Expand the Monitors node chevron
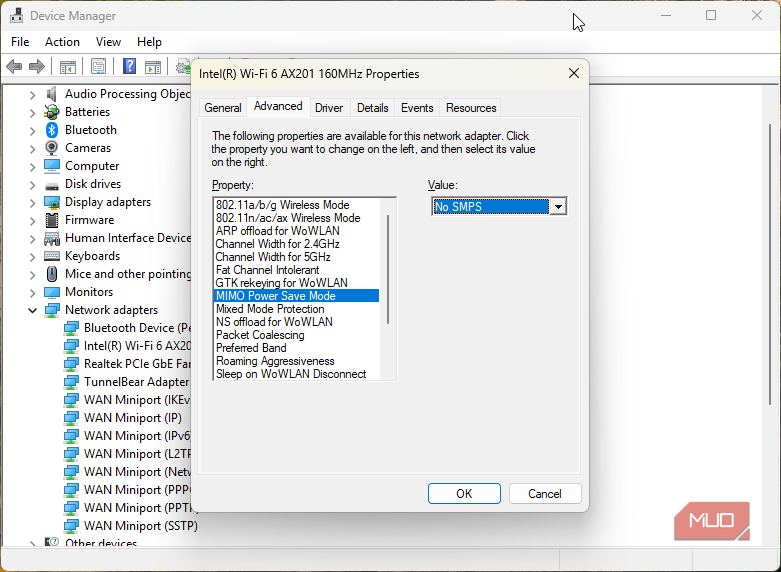781x572 pixels. (x=32, y=292)
